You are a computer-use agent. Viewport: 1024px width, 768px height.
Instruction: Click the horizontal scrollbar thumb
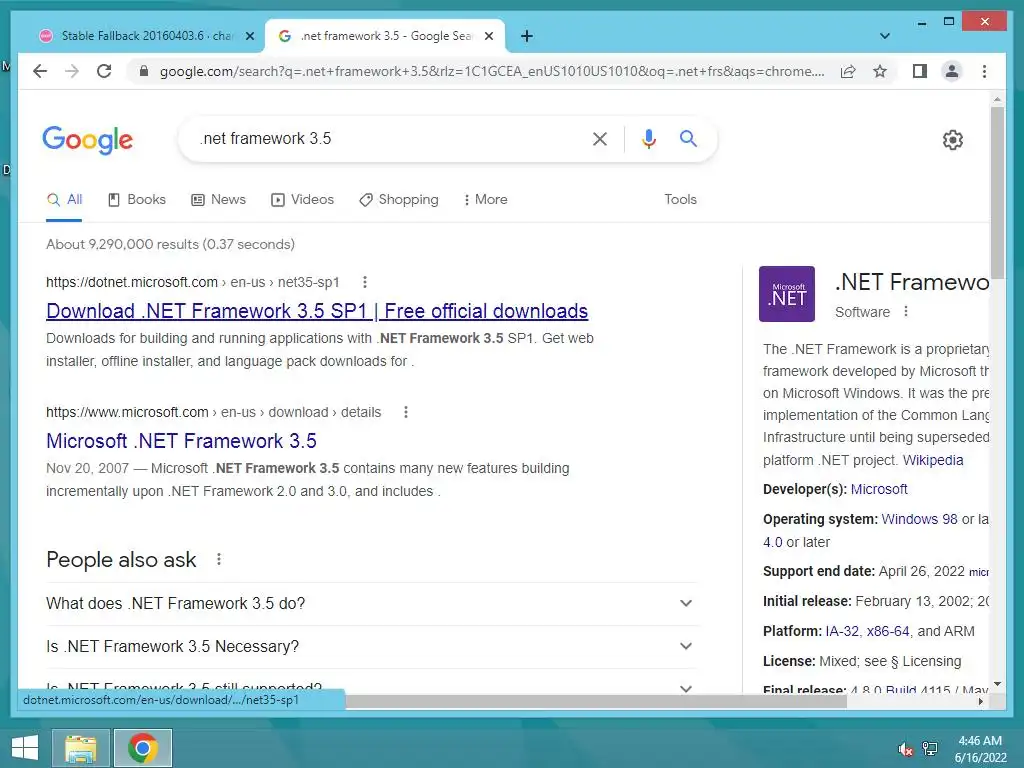click(596, 701)
